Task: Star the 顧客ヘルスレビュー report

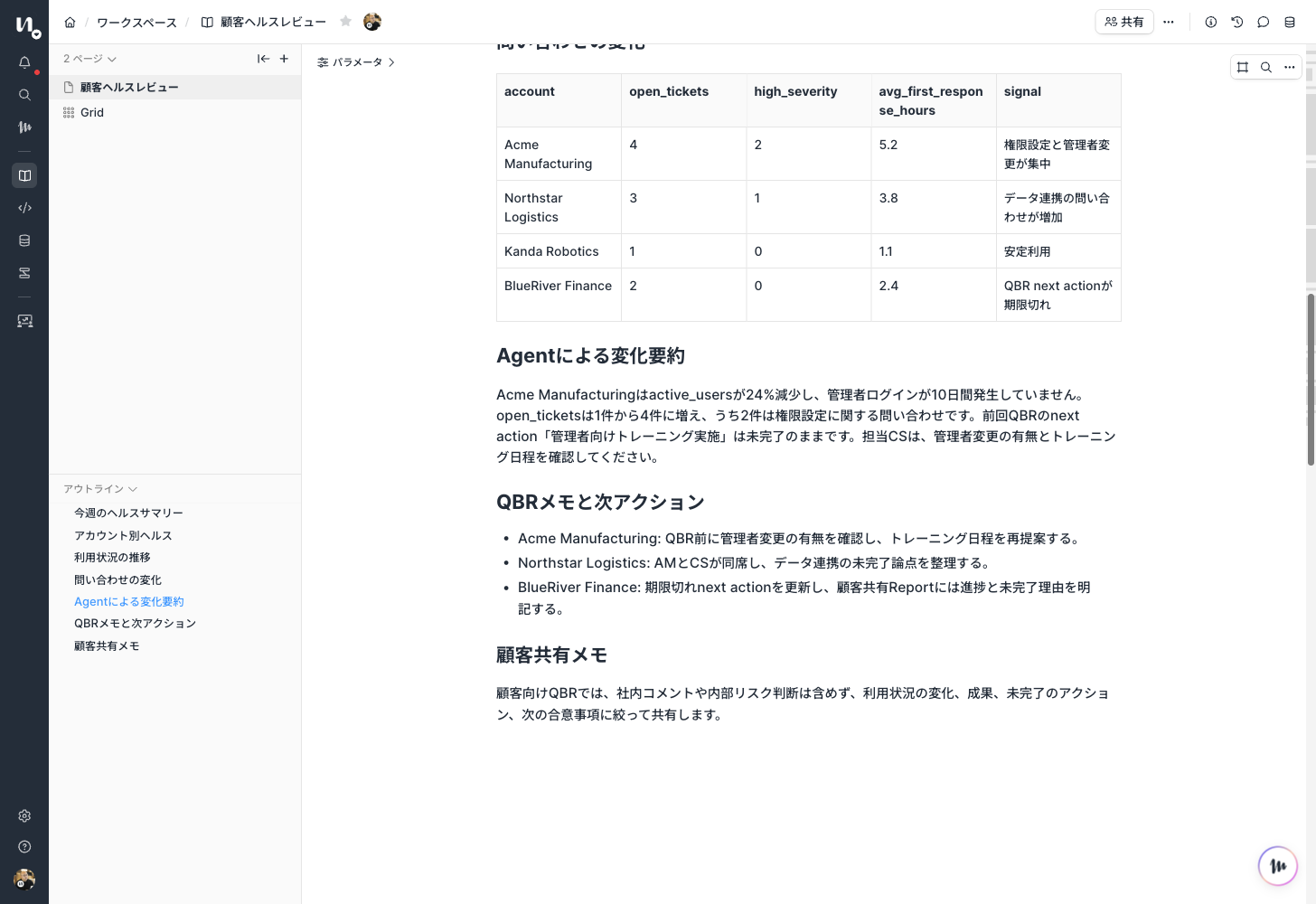Action: 345,22
